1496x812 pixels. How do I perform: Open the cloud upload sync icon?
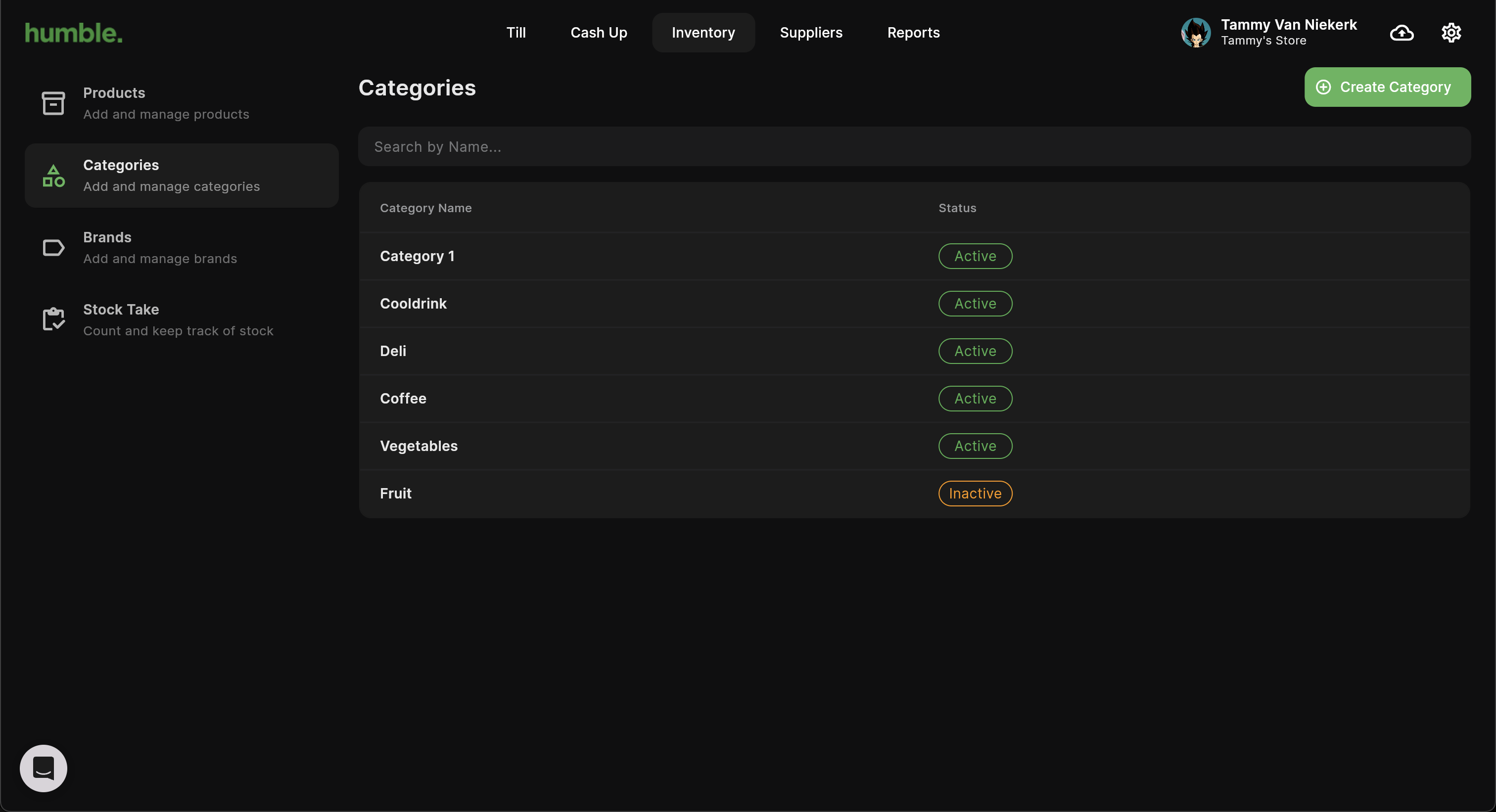tap(1402, 33)
